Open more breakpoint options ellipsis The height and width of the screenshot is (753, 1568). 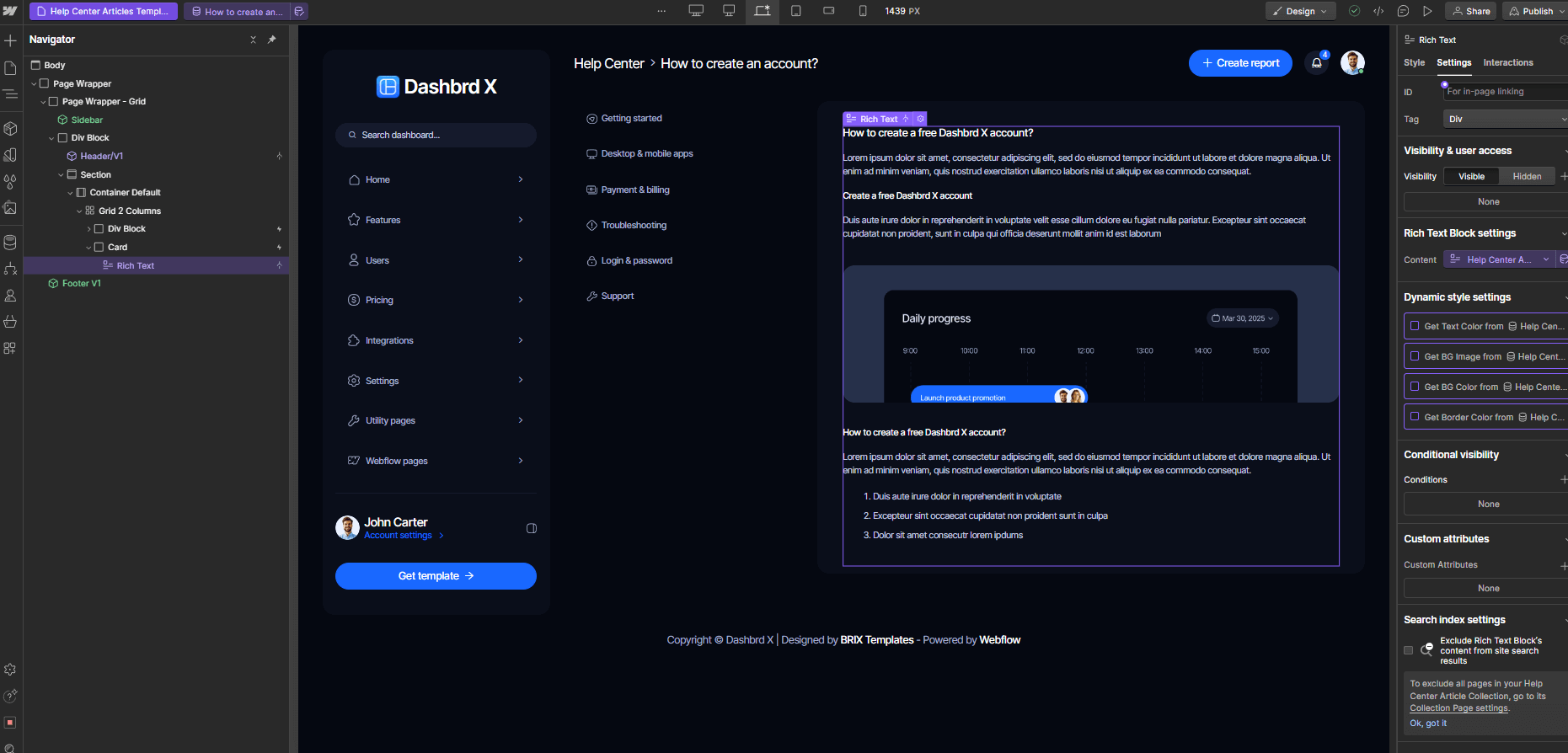[x=661, y=11]
